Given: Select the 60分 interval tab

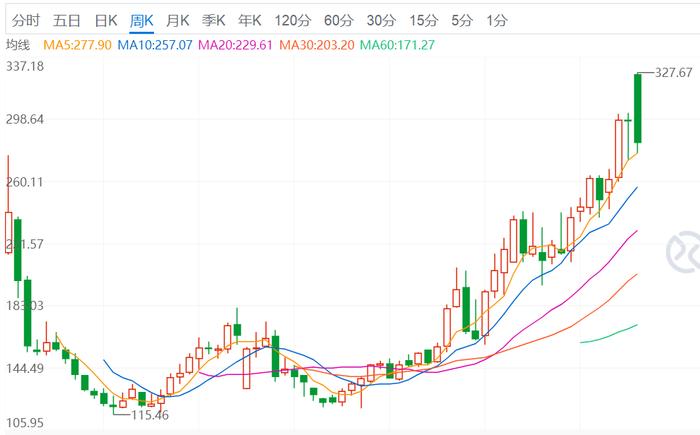Looking at the screenshot, I should [x=339, y=20].
